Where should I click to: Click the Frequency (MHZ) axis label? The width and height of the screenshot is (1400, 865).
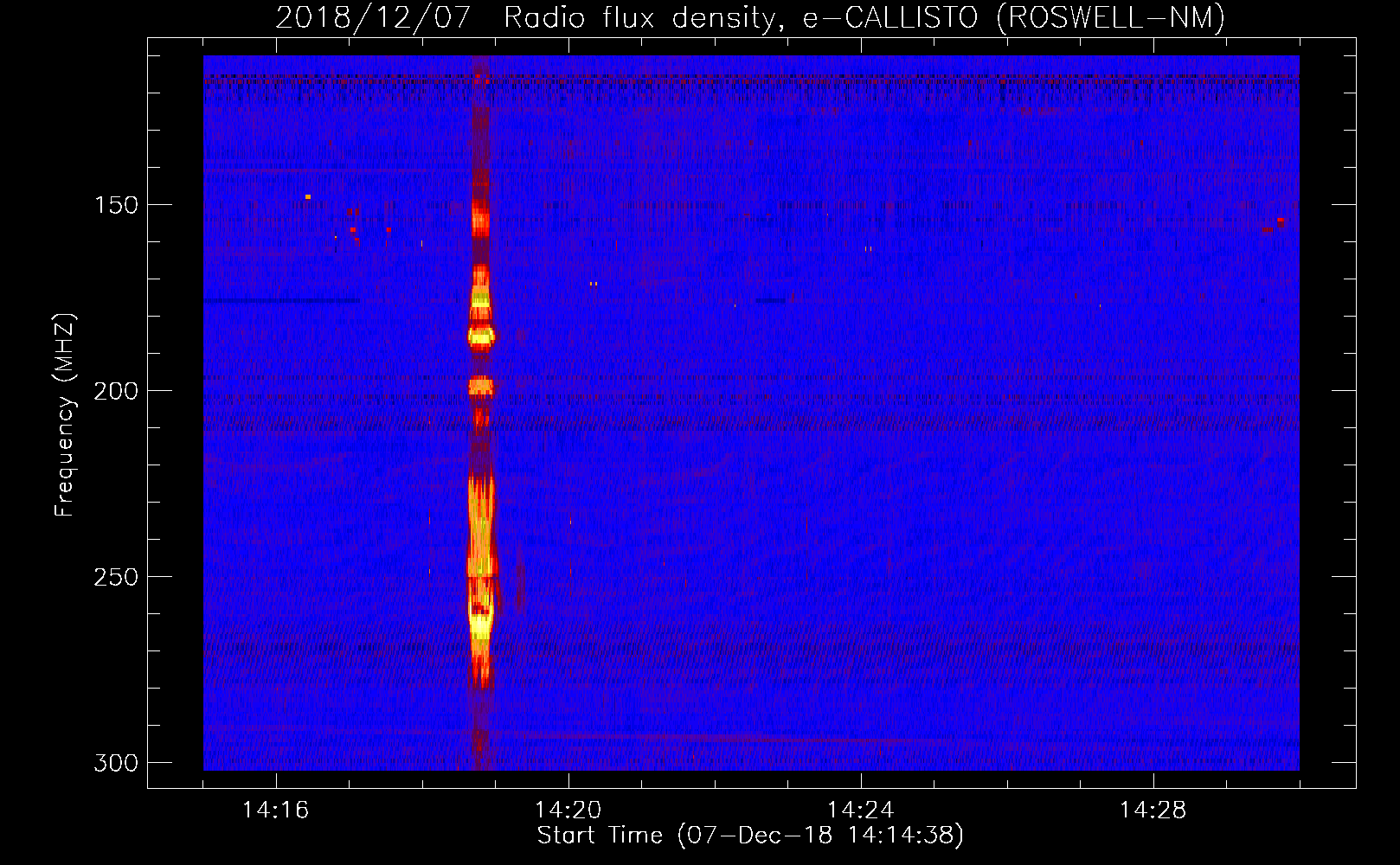(65, 414)
